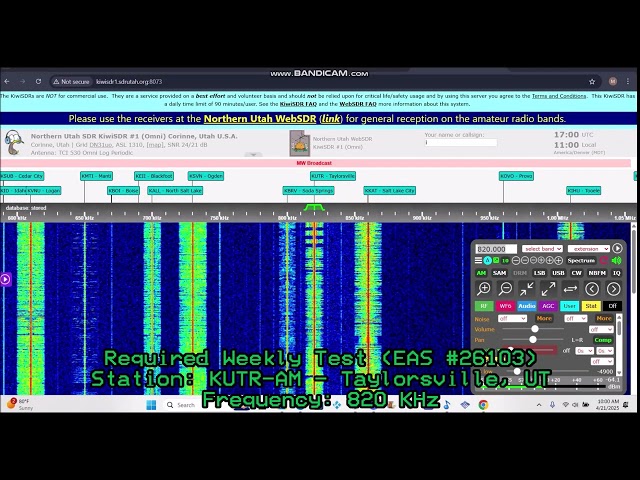Open the Windows Start button

tap(151, 404)
